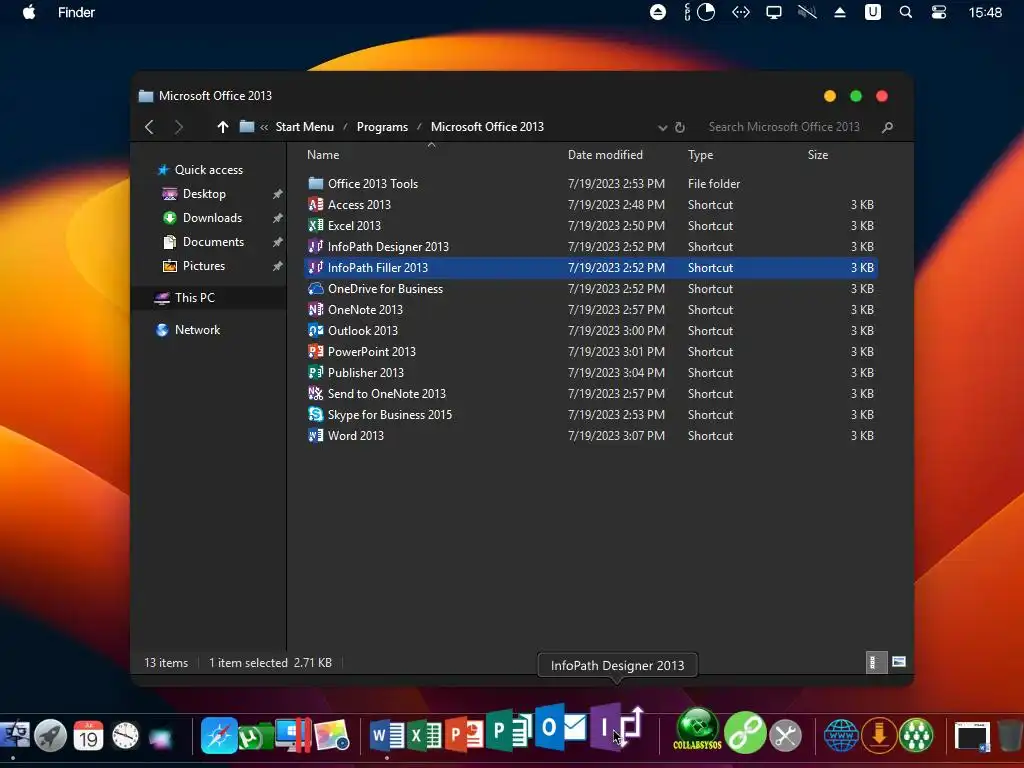This screenshot has width=1024, height=768.
Task: Launch InfoPath Designer 2013 from dock
Action: coord(617,728)
